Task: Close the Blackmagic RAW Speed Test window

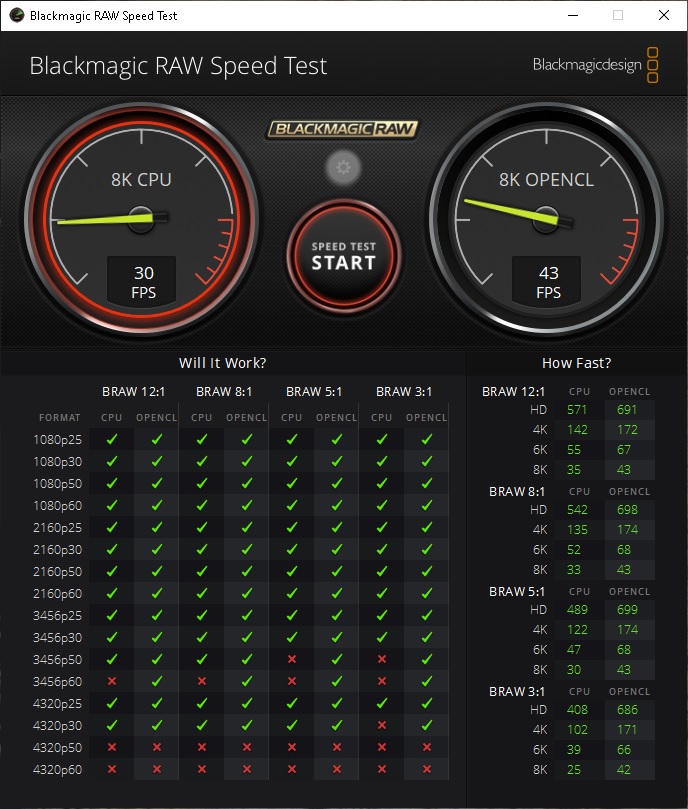Action: tap(664, 15)
